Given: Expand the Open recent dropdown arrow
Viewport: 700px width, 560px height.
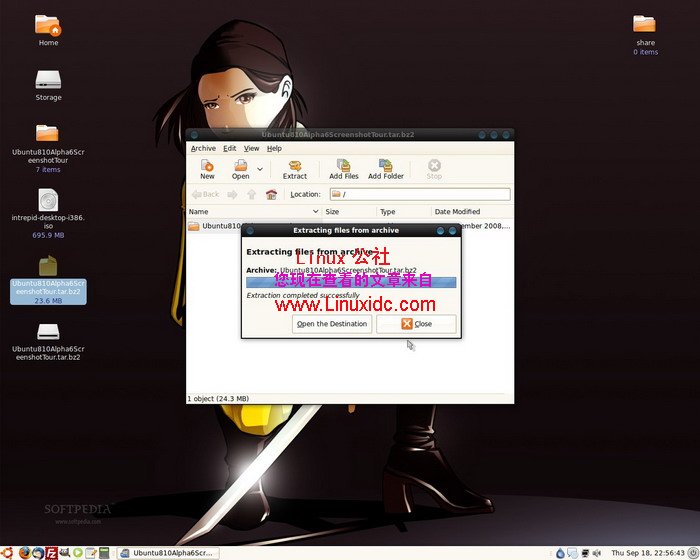Looking at the screenshot, I should tap(260, 169).
